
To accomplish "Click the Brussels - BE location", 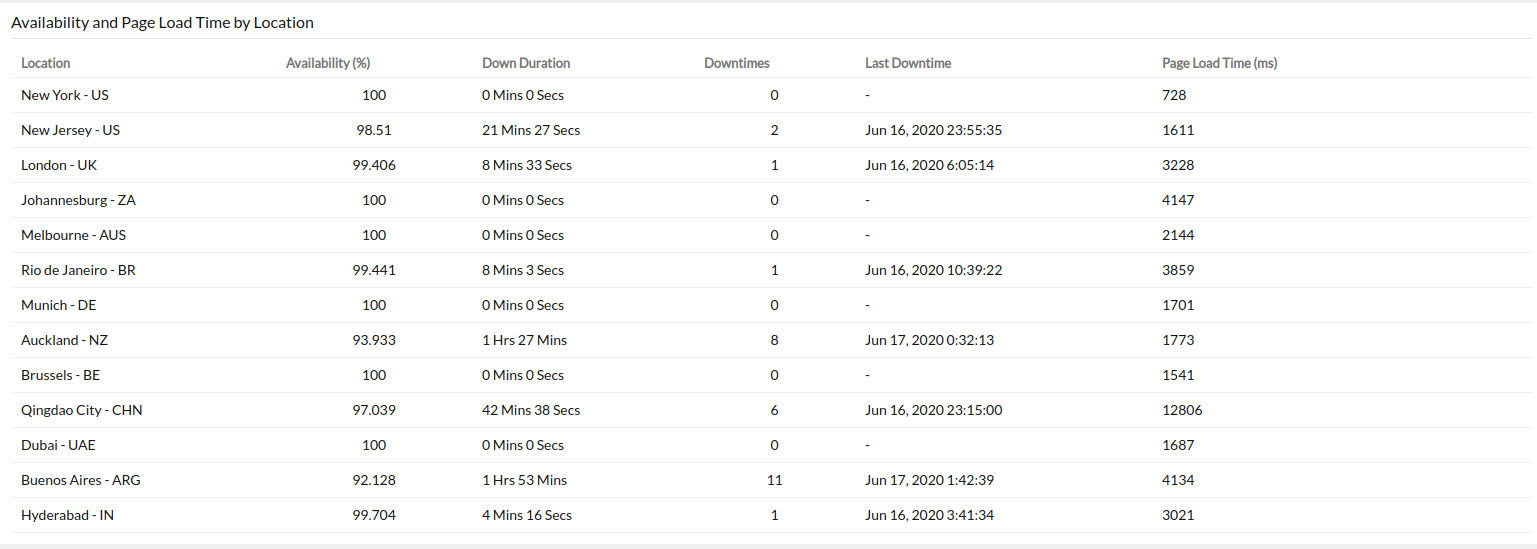I will (x=61, y=375).
